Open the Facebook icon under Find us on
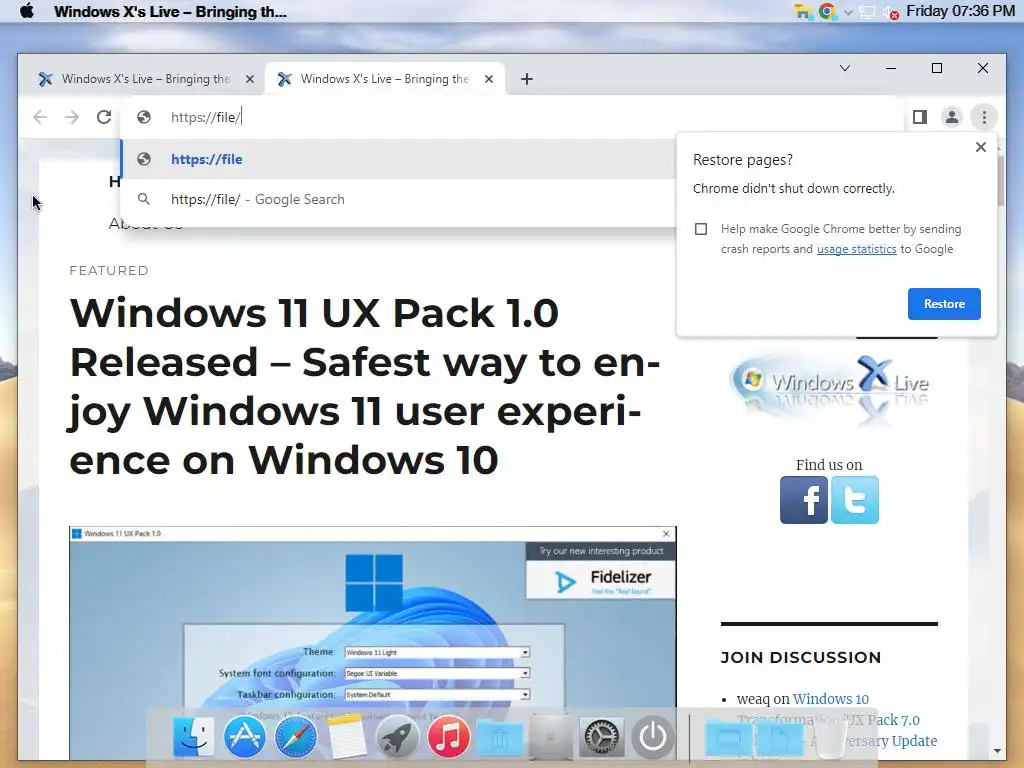1024x768 pixels. 804,500
